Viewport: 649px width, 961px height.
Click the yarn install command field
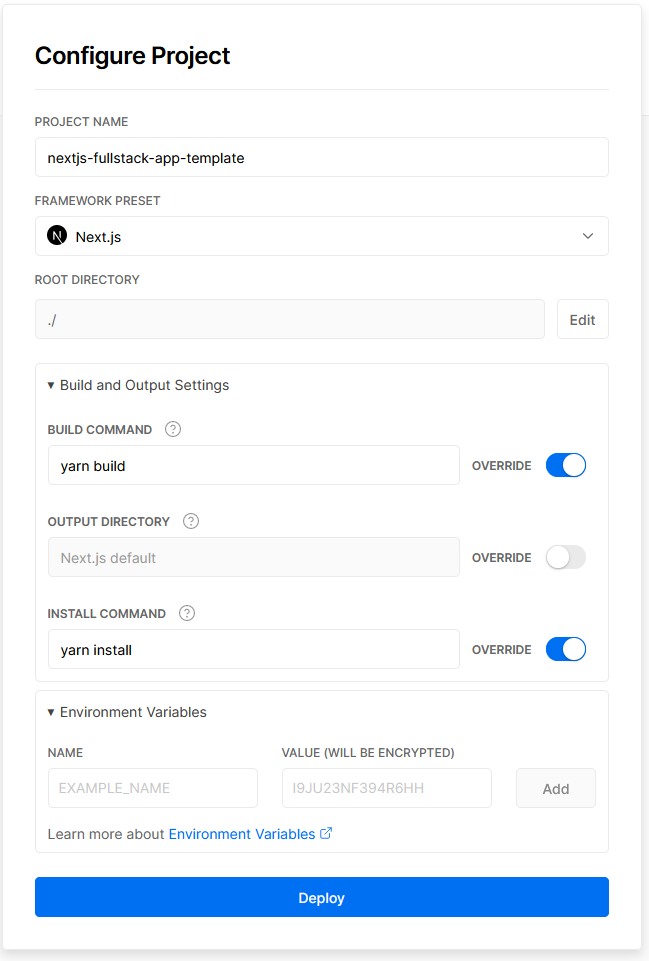(253, 649)
